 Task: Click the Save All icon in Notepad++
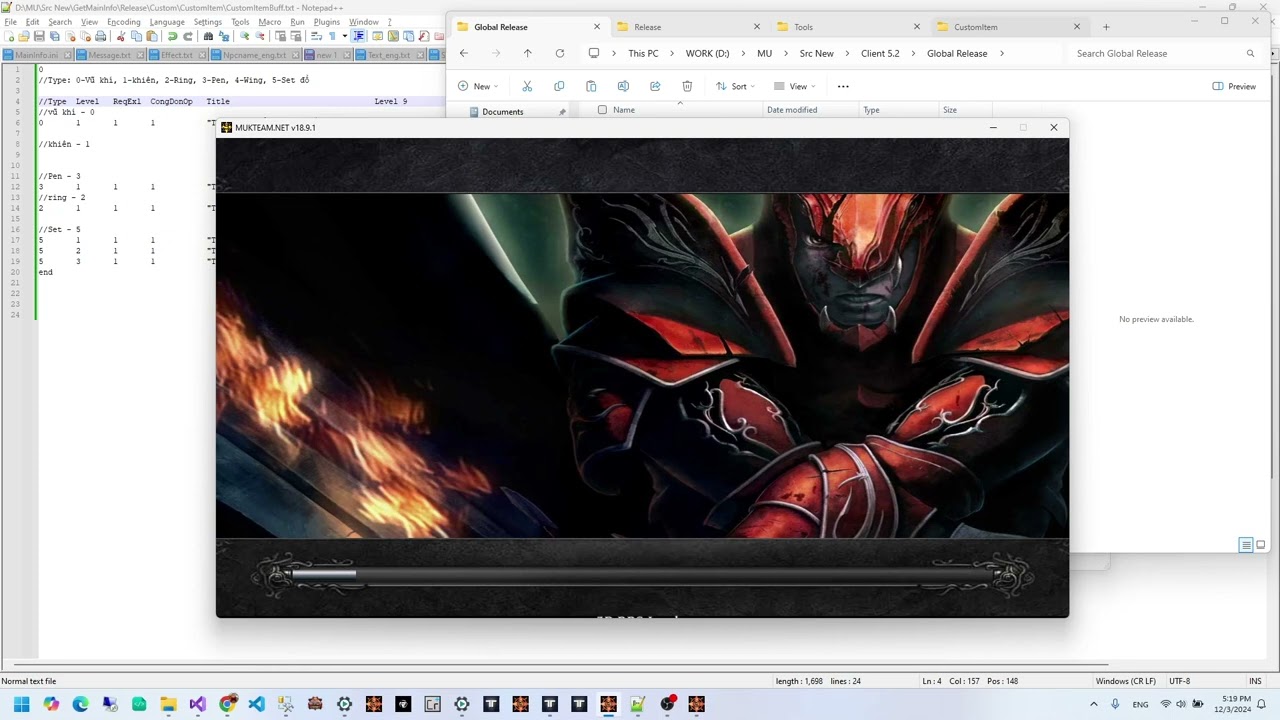pos(55,37)
